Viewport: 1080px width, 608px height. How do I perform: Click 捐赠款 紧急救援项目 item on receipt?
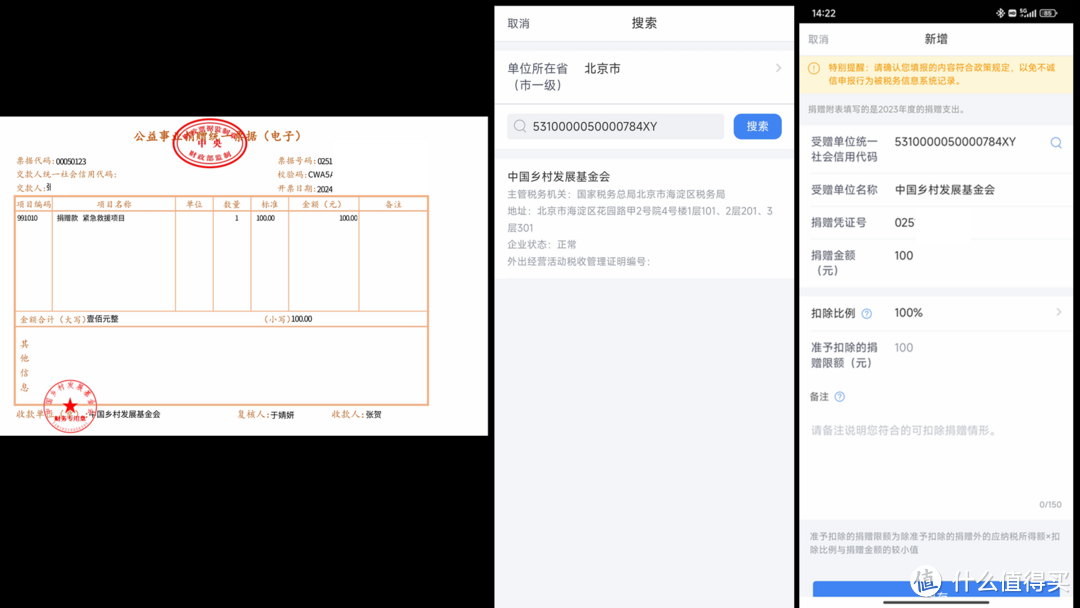pos(90,218)
